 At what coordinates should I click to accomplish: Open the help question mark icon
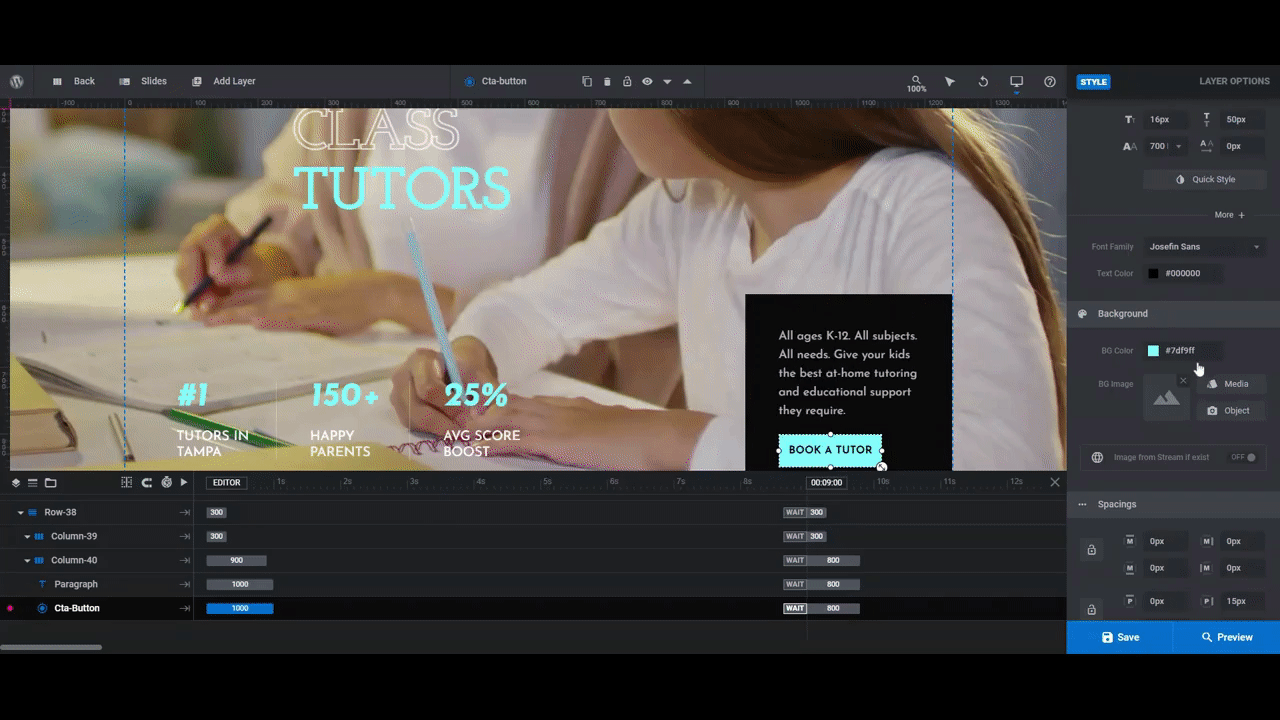1049,81
